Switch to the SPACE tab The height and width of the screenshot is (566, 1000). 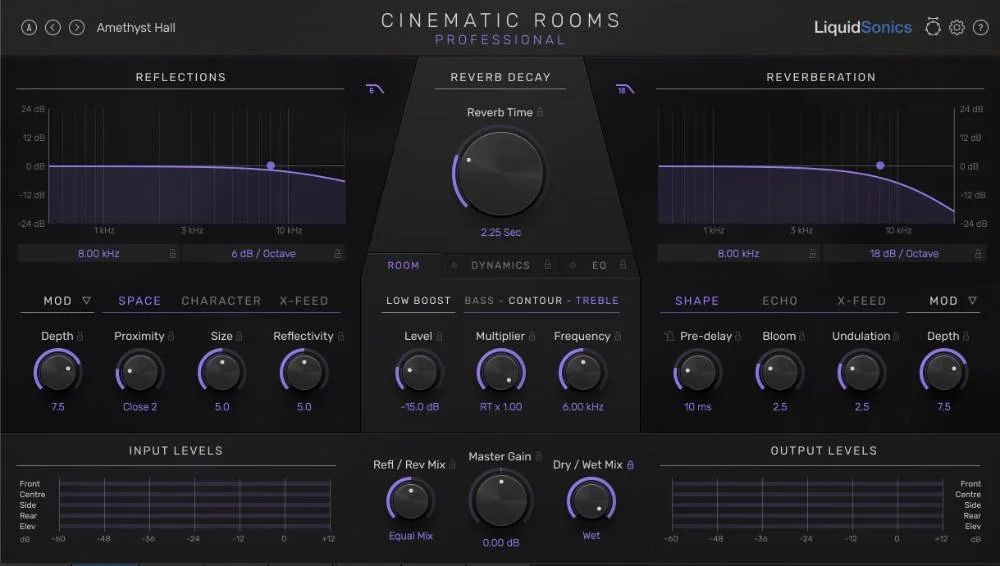[140, 301]
